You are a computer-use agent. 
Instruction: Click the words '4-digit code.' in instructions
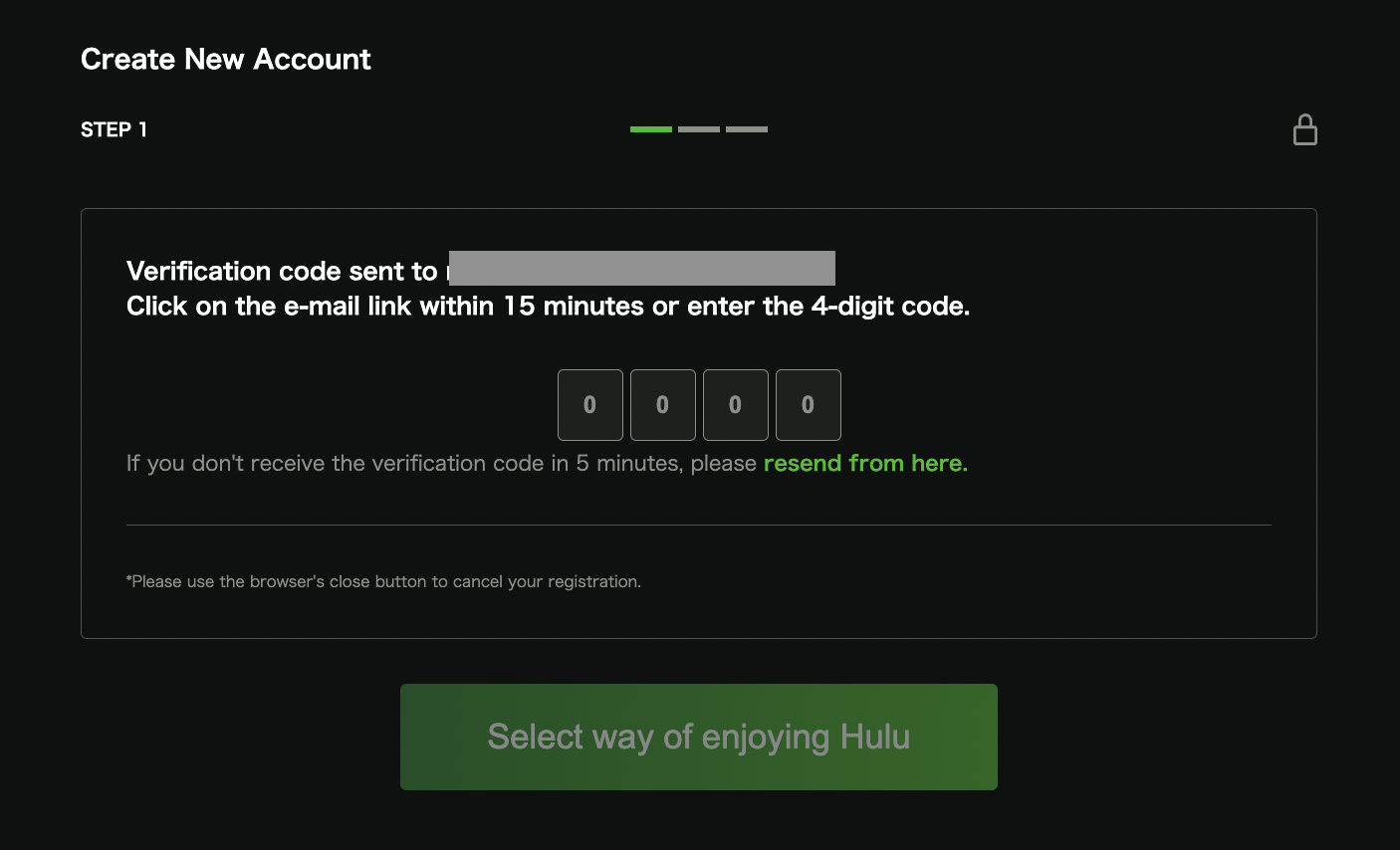pos(890,307)
